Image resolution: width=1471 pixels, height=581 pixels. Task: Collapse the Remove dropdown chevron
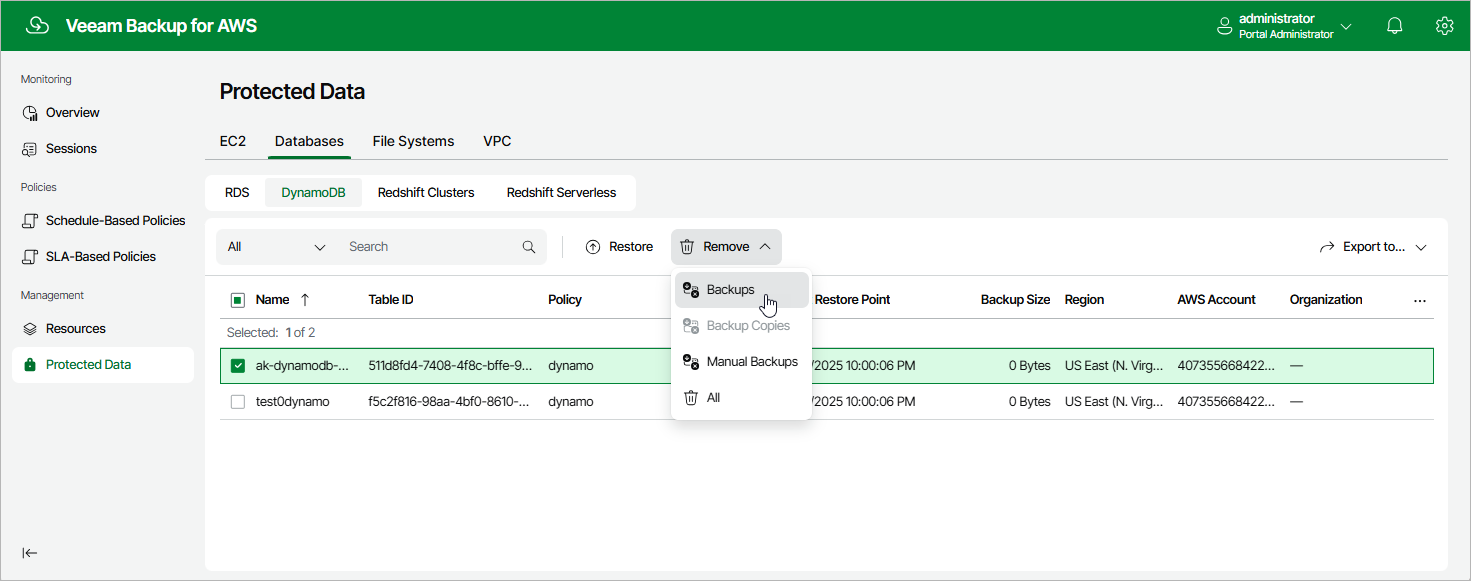click(765, 247)
